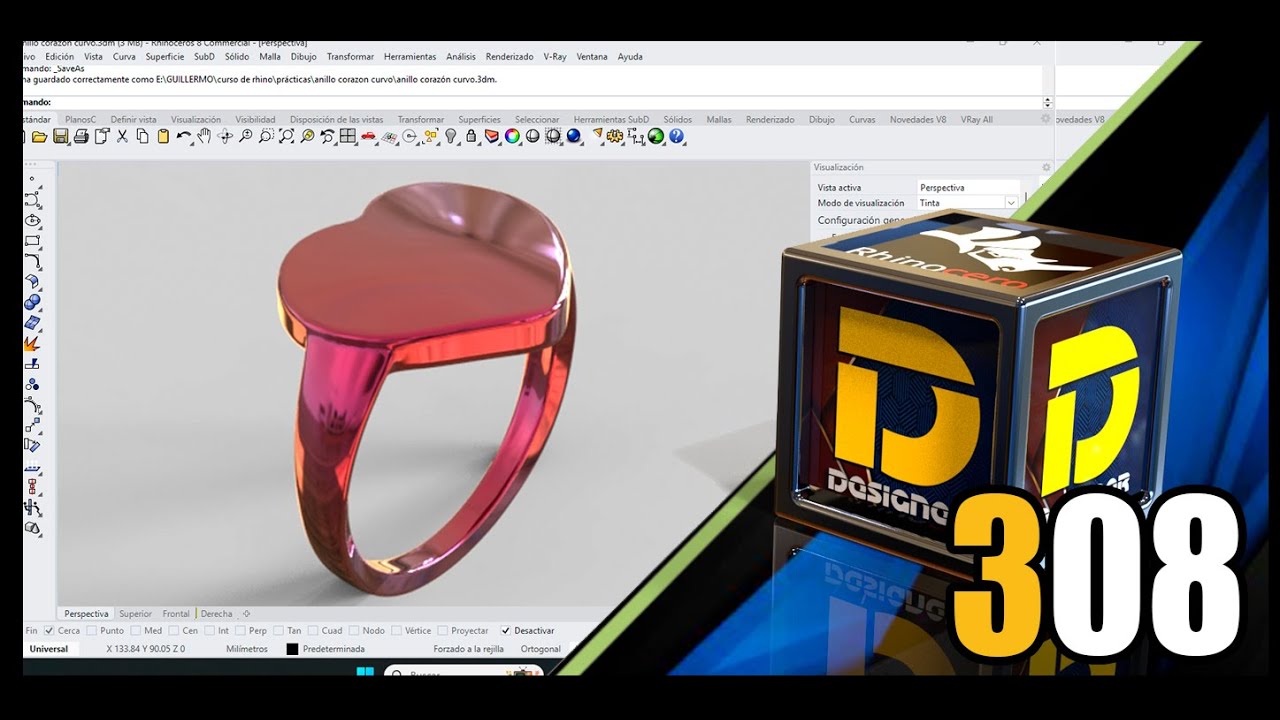Uncheck the Desactivar osnap checkbox
Viewport: 1280px width, 720px height.
pyautogui.click(x=505, y=631)
